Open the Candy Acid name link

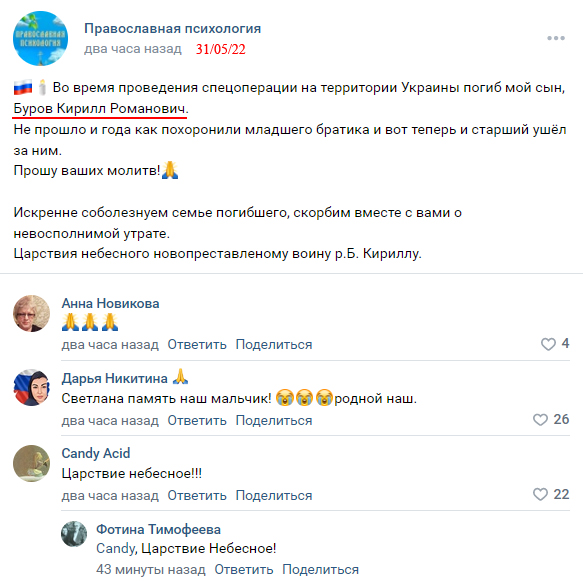tap(96, 453)
